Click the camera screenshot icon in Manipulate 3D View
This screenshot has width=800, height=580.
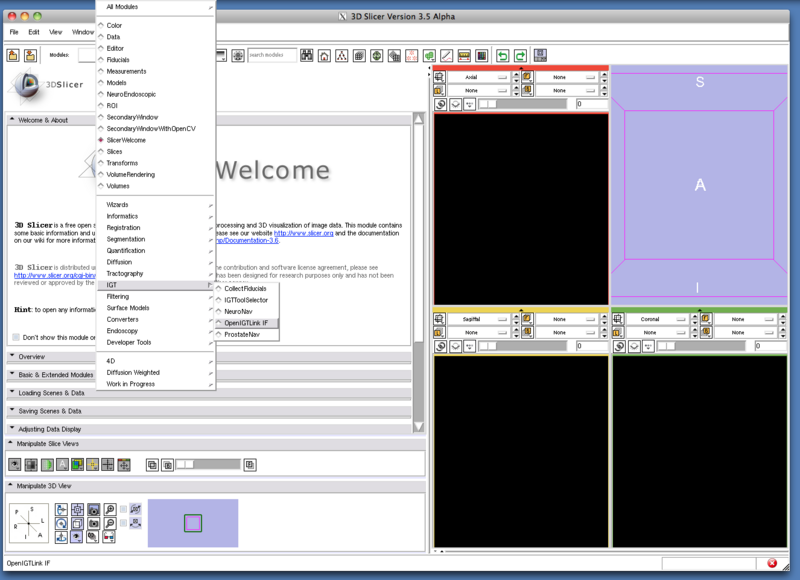94,521
